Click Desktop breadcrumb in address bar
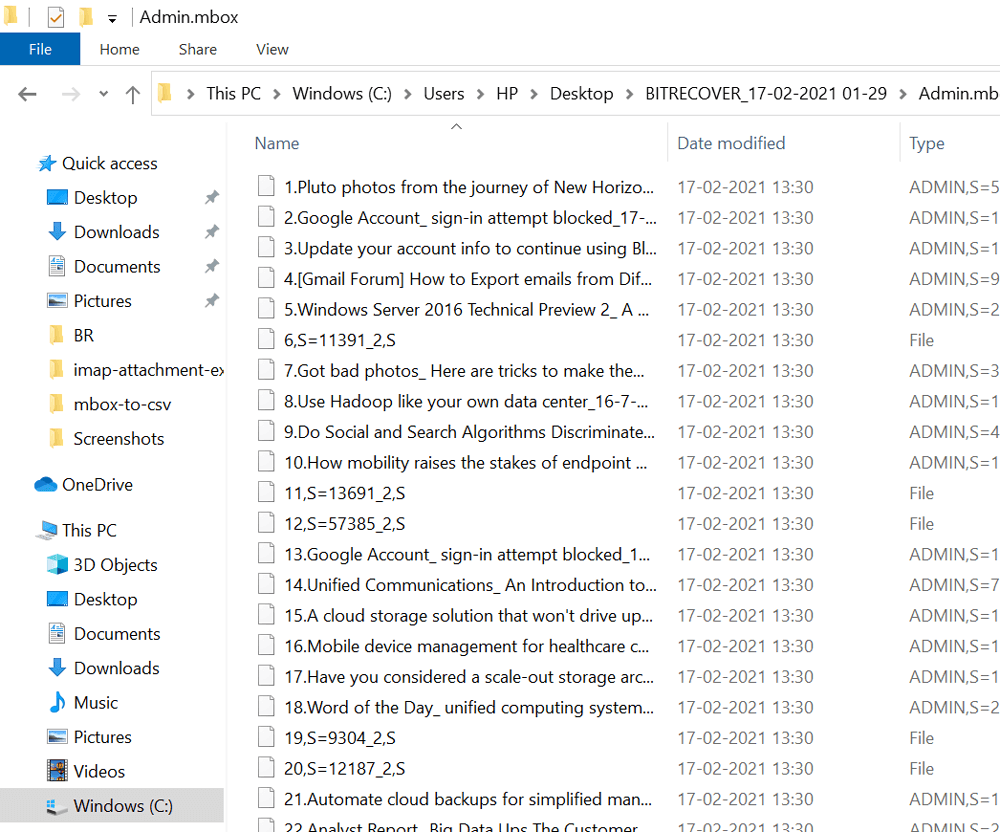This screenshot has width=1000, height=832. click(x=581, y=94)
